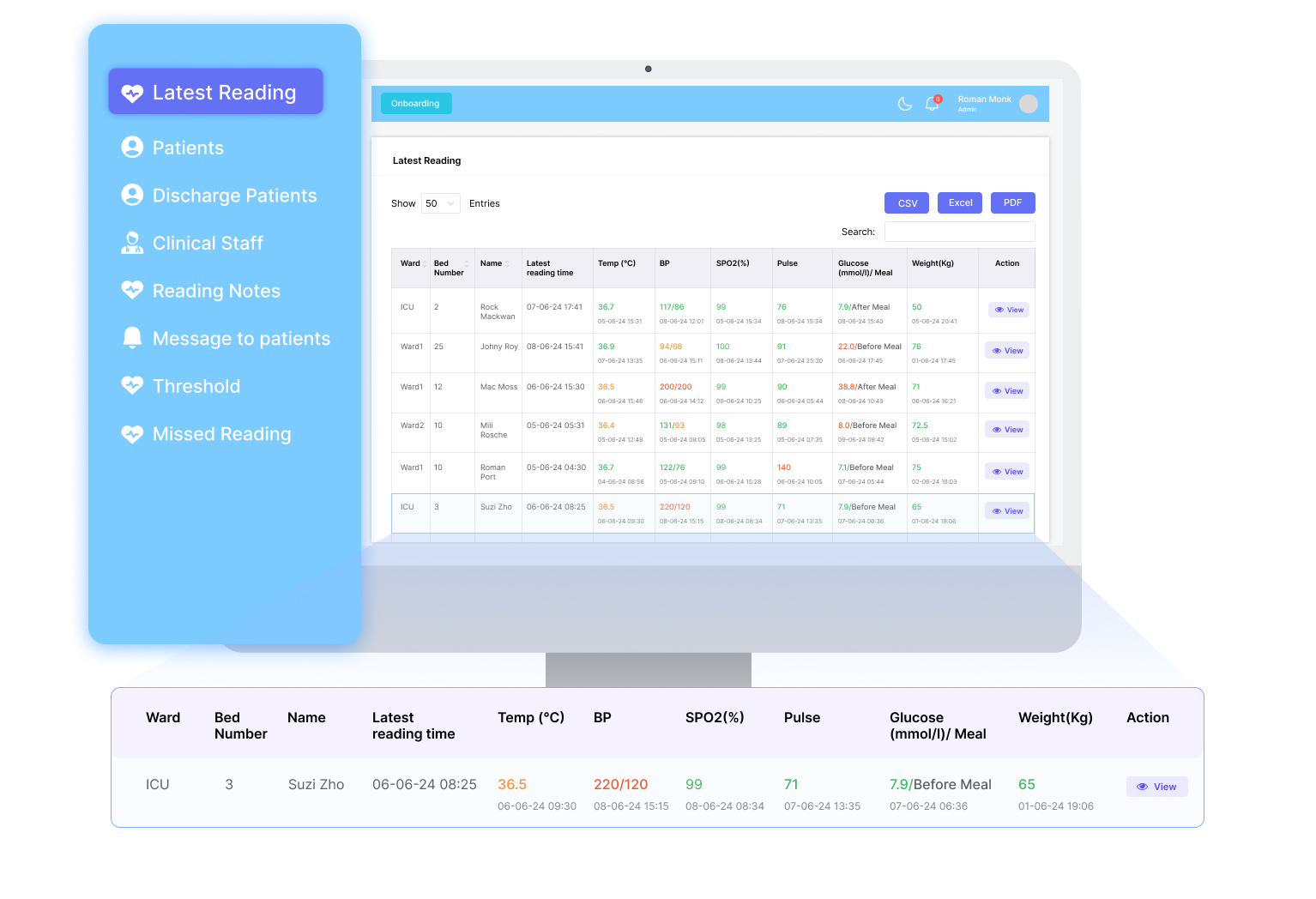Click the doctor icon beside Clinical Staff
The image size is (1316, 899).
coord(132,243)
